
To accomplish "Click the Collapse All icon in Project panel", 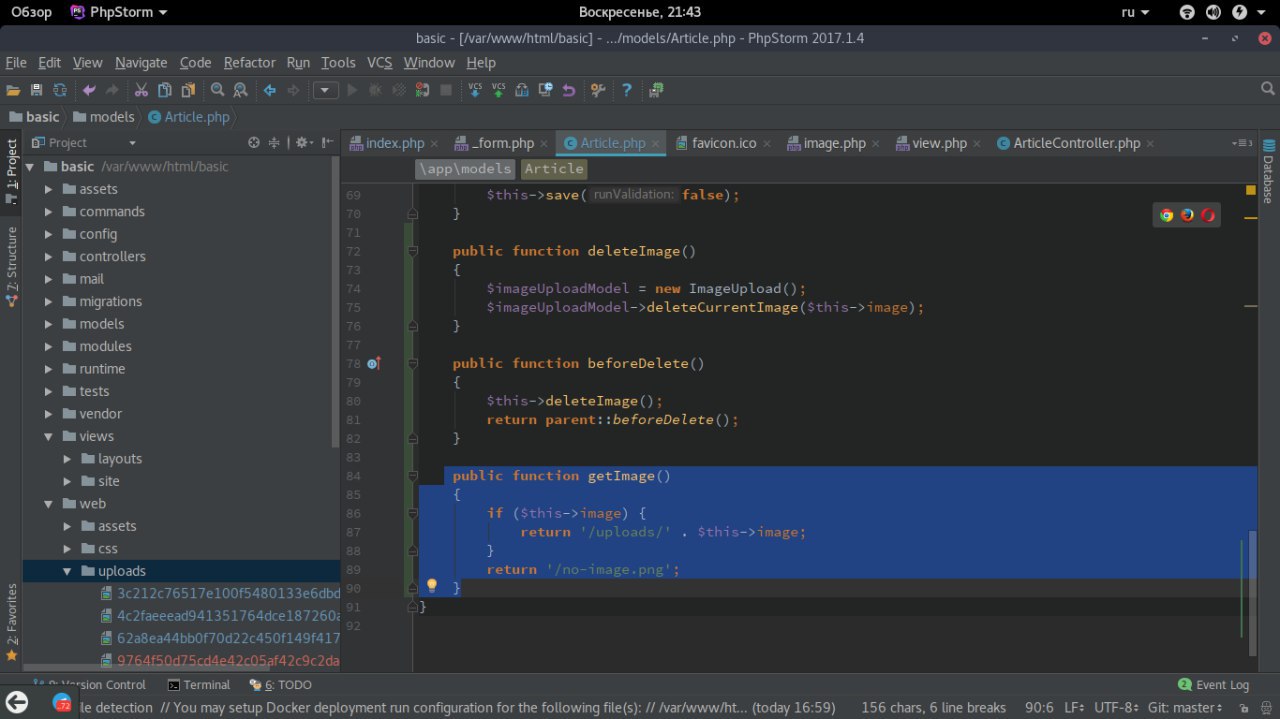I will click(x=275, y=143).
